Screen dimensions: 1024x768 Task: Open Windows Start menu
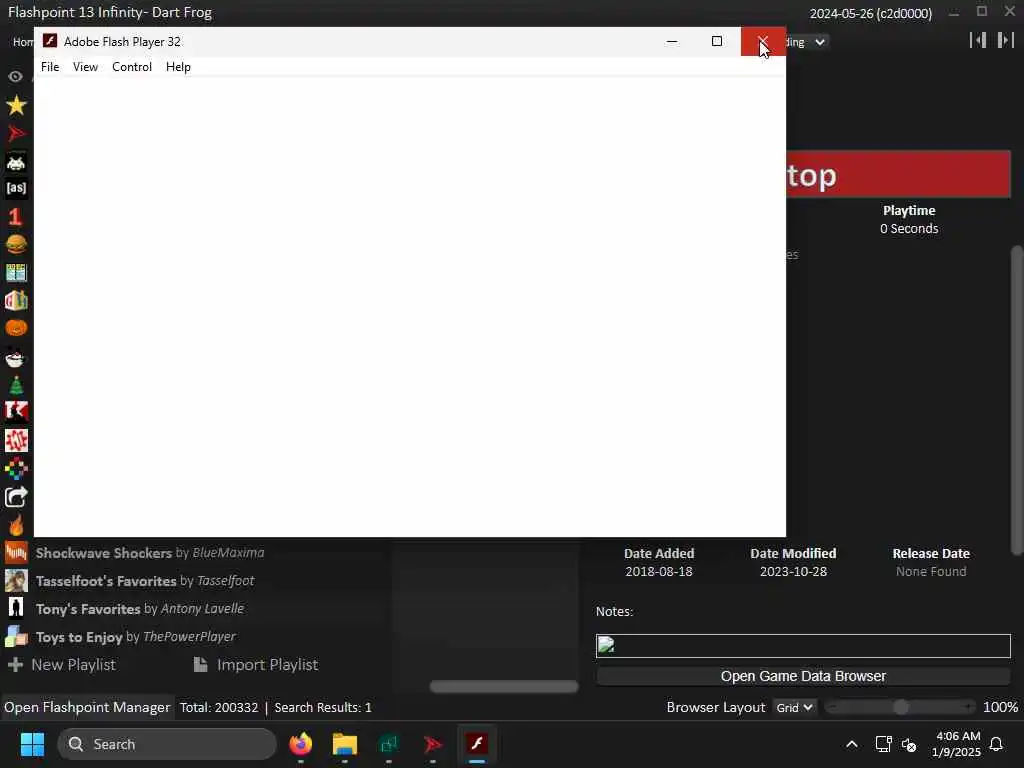(32, 744)
